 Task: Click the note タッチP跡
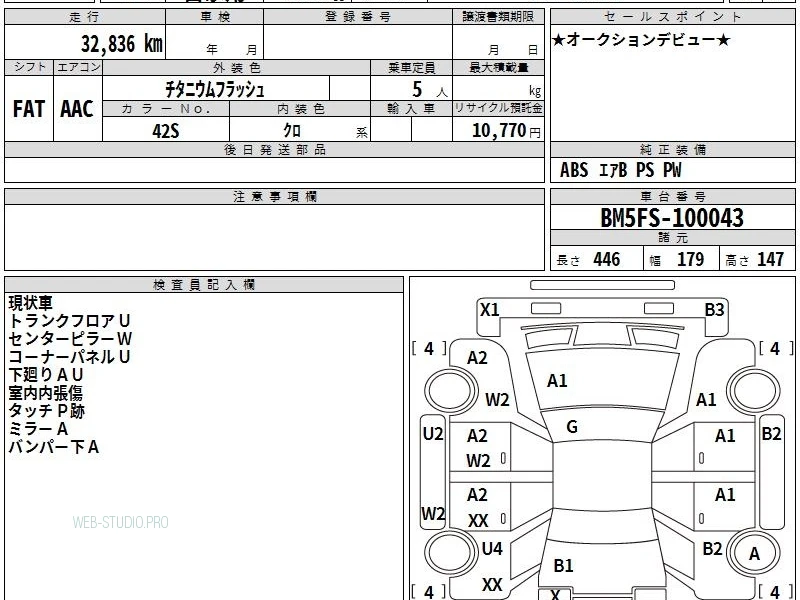[x=46, y=411]
